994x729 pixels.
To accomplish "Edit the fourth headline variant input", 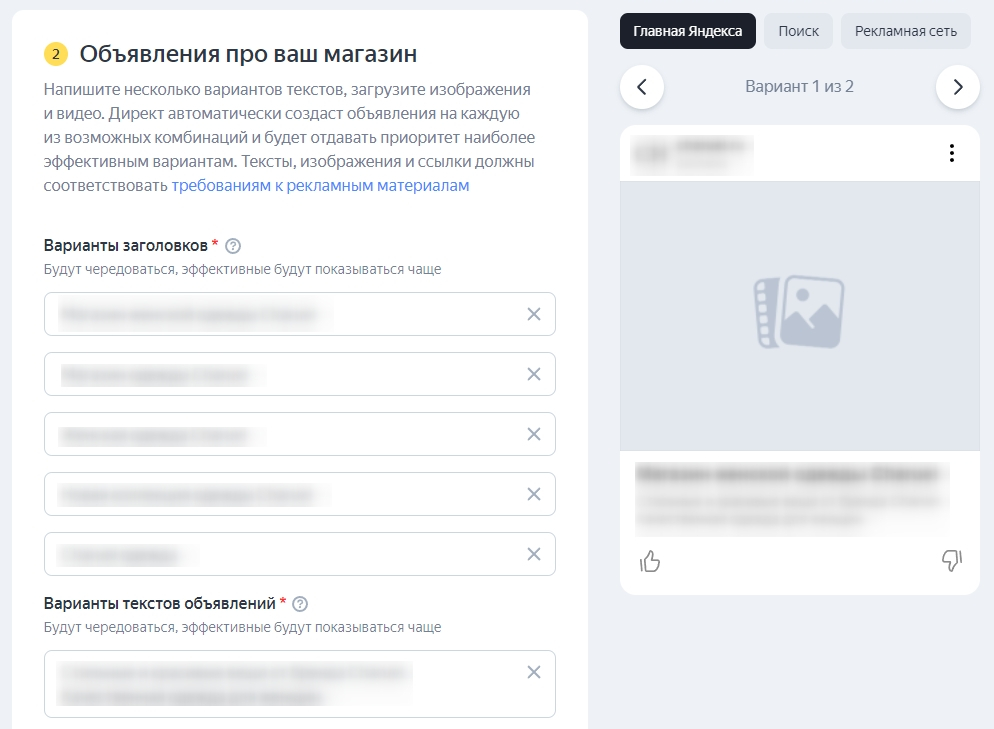I will 300,494.
